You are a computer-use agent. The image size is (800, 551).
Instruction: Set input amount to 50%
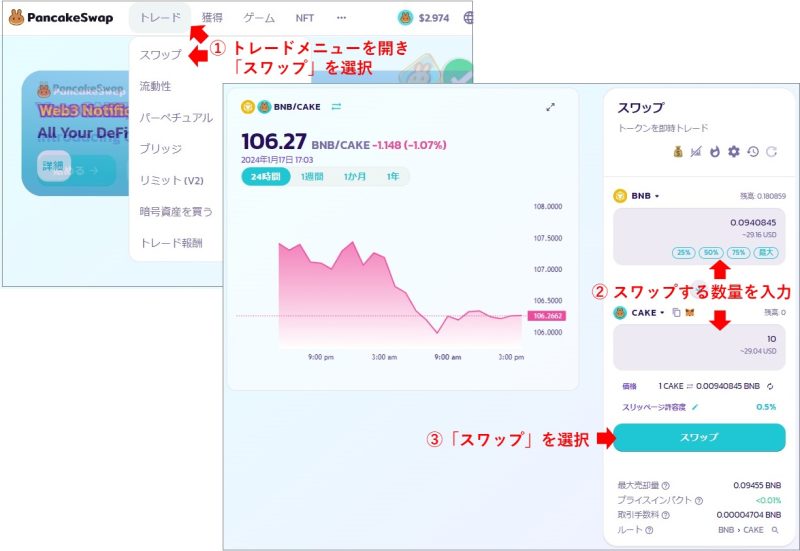(x=711, y=253)
